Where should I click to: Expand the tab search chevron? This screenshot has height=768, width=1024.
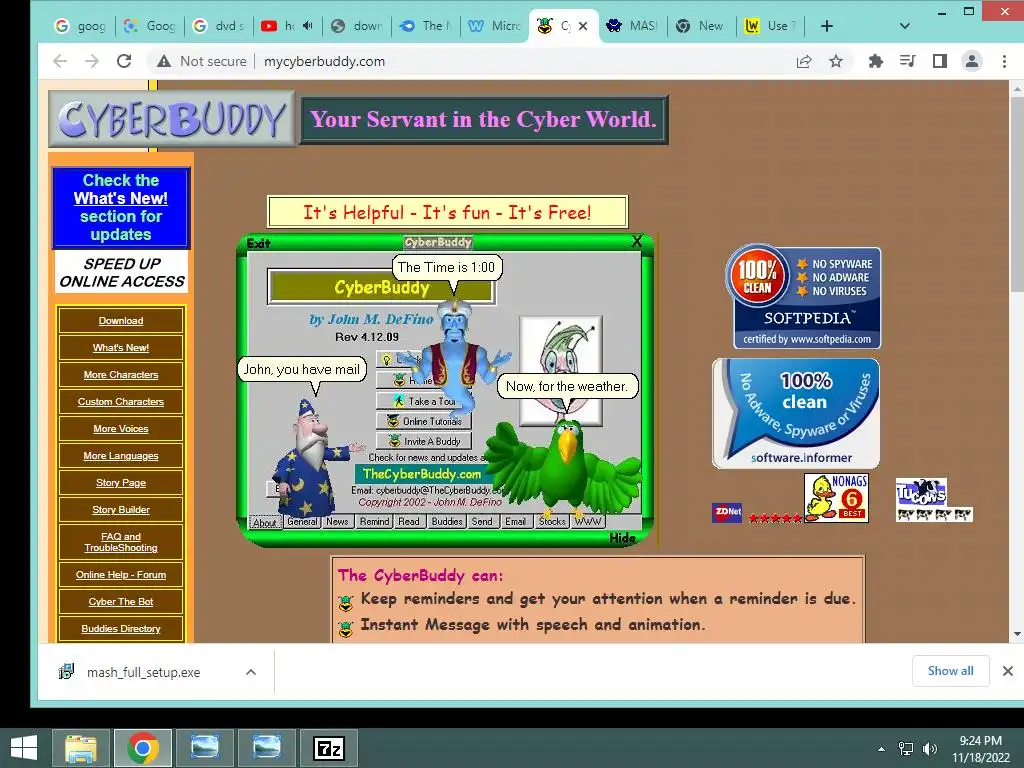pyautogui.click(x=904, y=26)
